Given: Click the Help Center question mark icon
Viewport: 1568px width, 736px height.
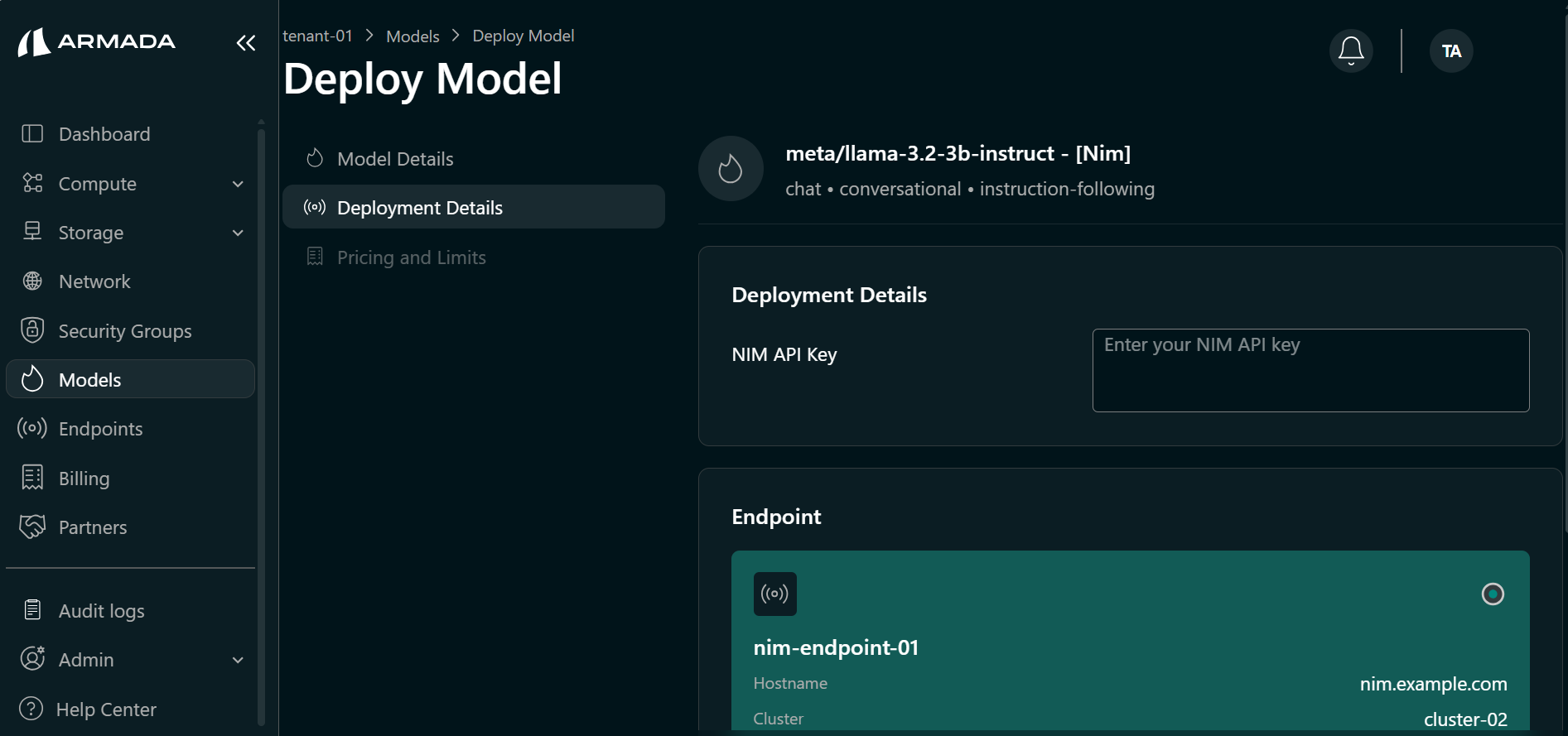Looking at the screenshot, I should [x=31, y=709].
